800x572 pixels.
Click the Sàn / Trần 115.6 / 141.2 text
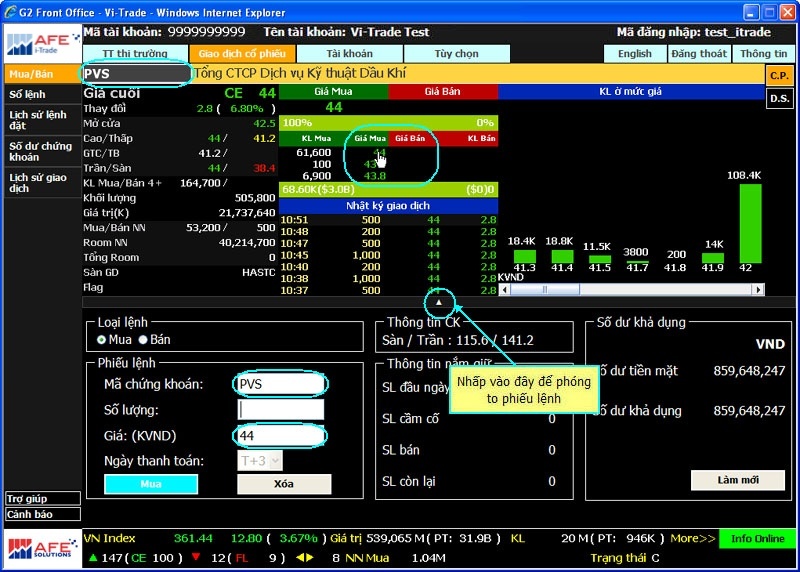458,340
